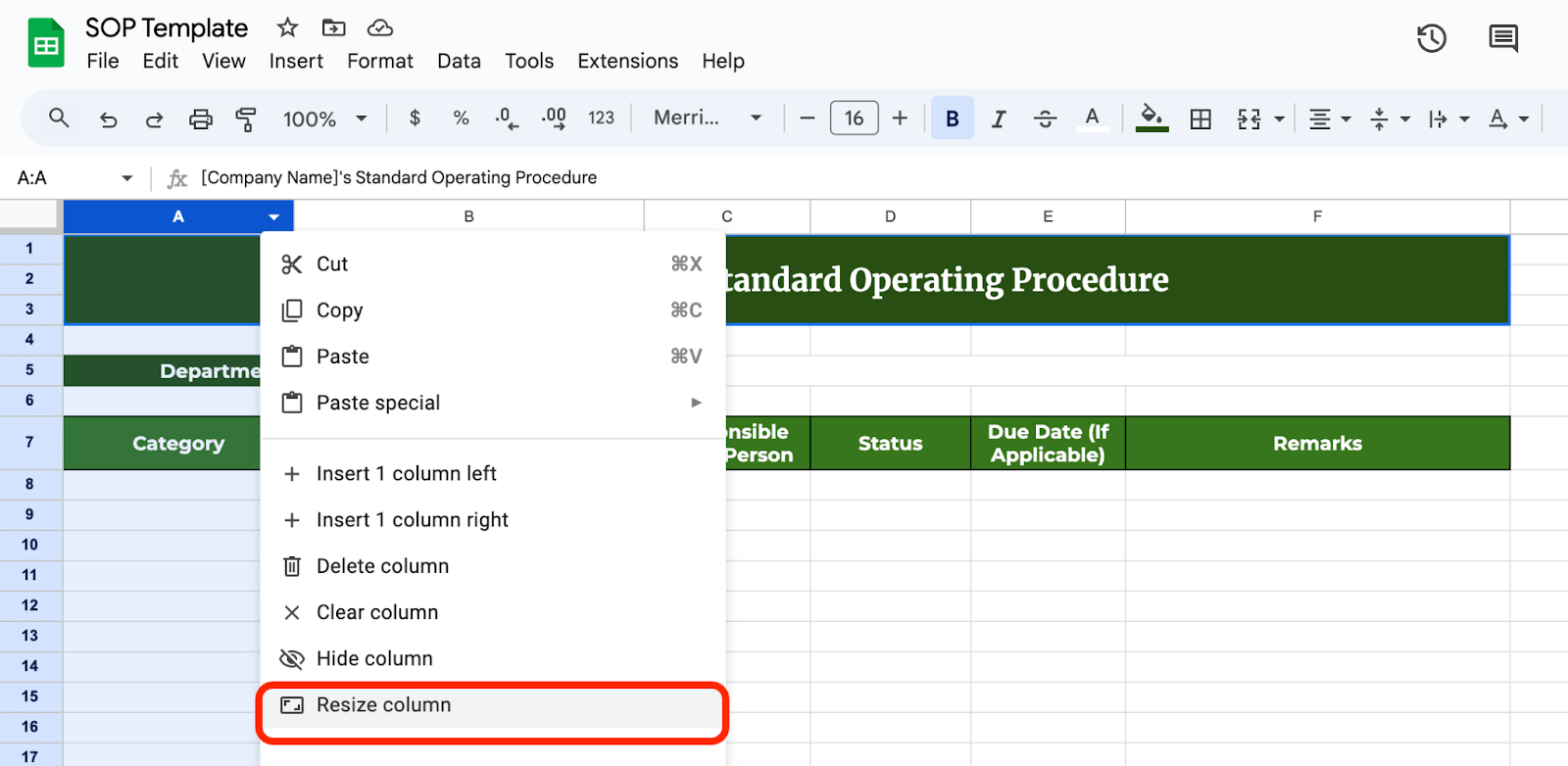Open the fill color paint bucket

[1151, 118]
